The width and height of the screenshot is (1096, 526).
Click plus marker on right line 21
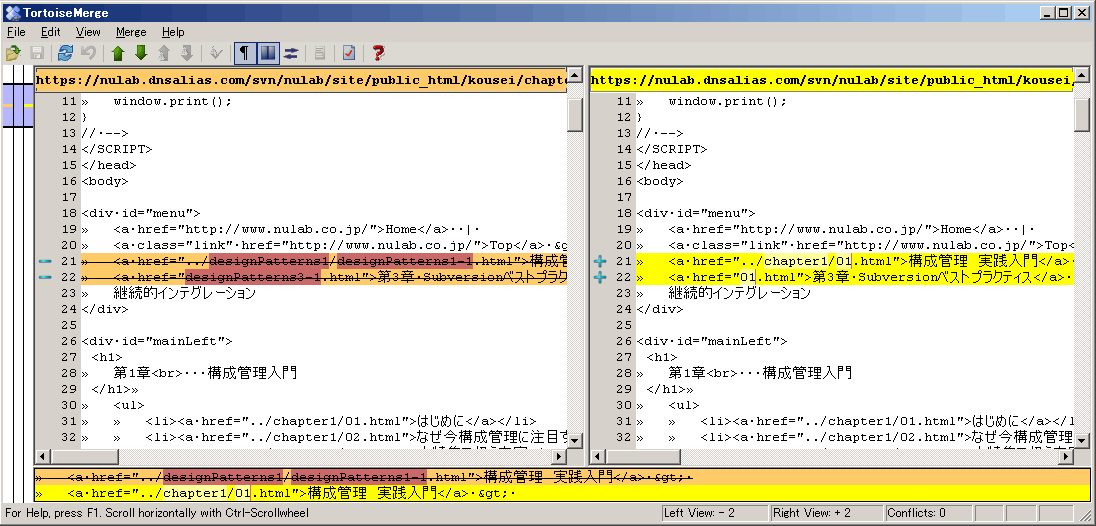(599, 261)
